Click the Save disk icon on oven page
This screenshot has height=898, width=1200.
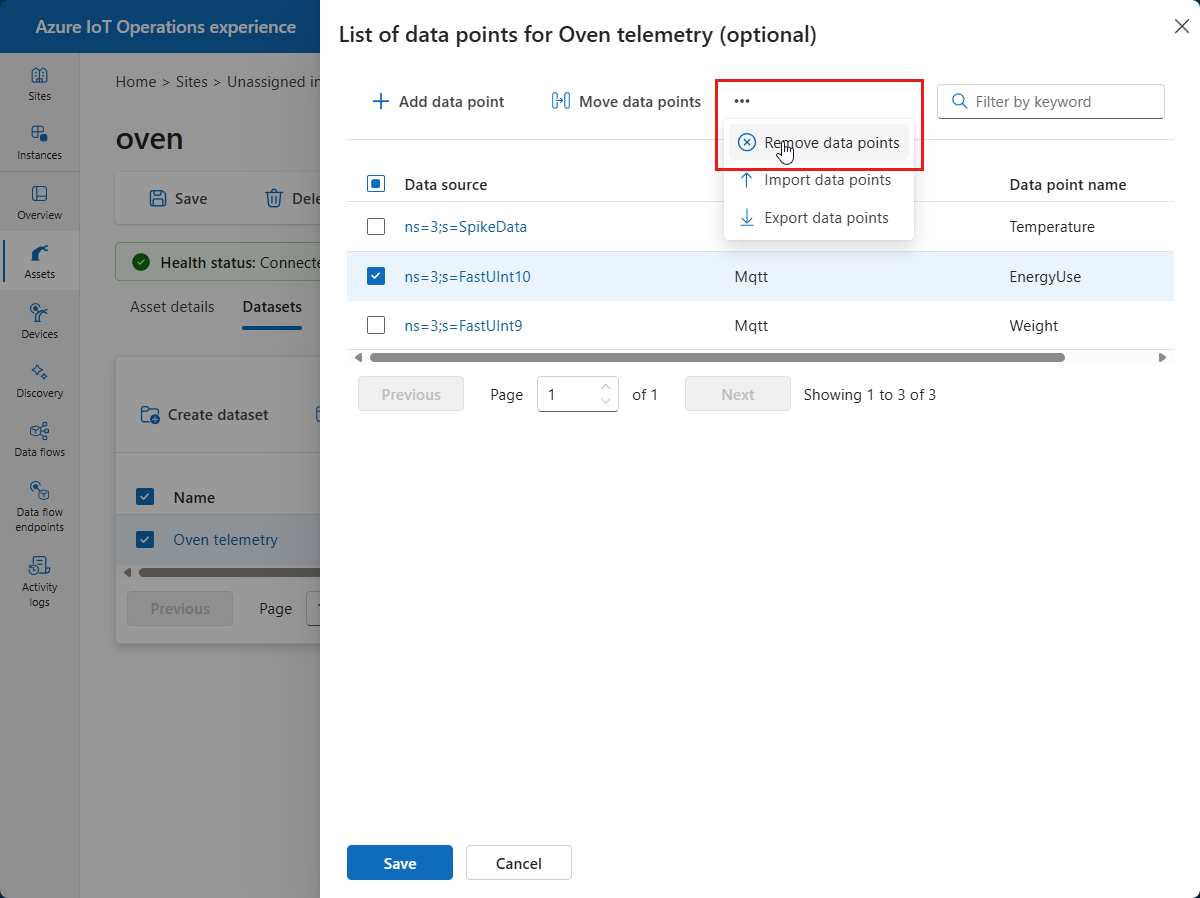coord(158,198)
